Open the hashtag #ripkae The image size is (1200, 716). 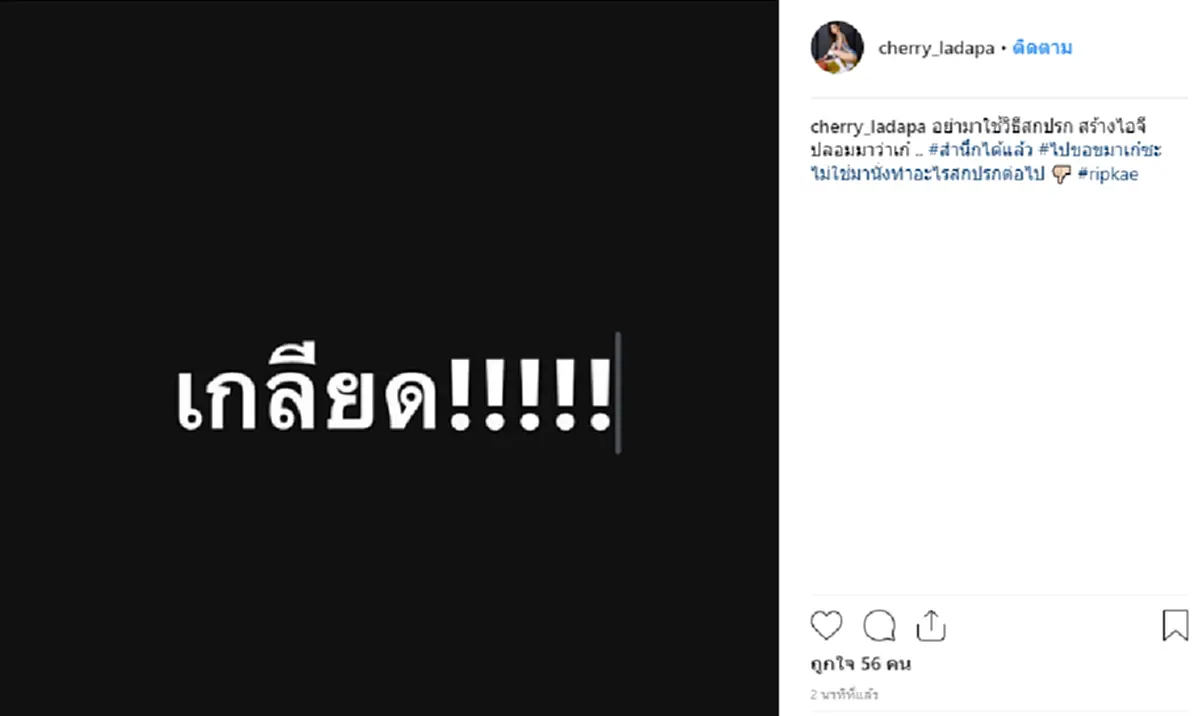(x=1107, y=173)
